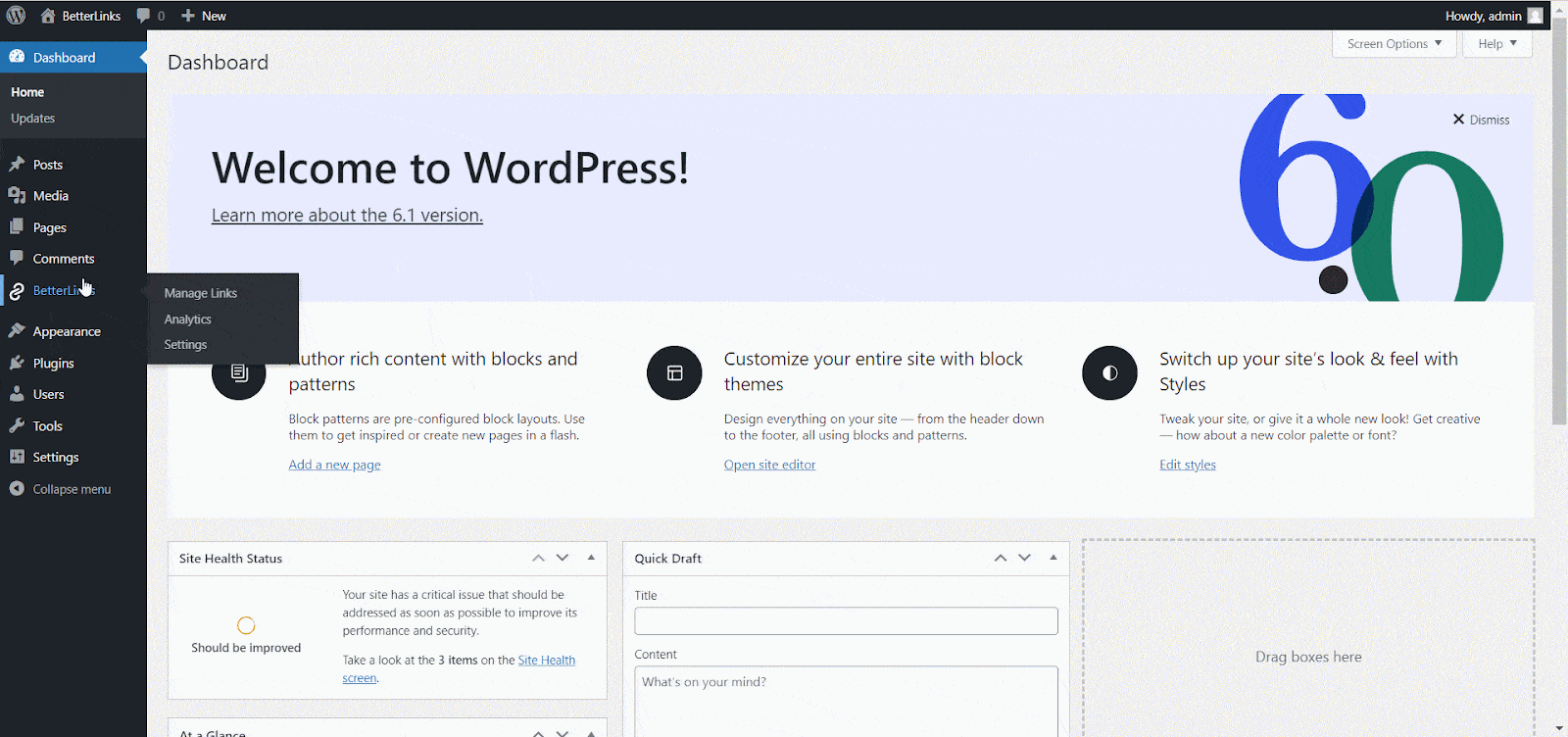Expand the Screen Options dropdown
1568x737 pixels.
pyautogui.click(x=1394, y=44)
